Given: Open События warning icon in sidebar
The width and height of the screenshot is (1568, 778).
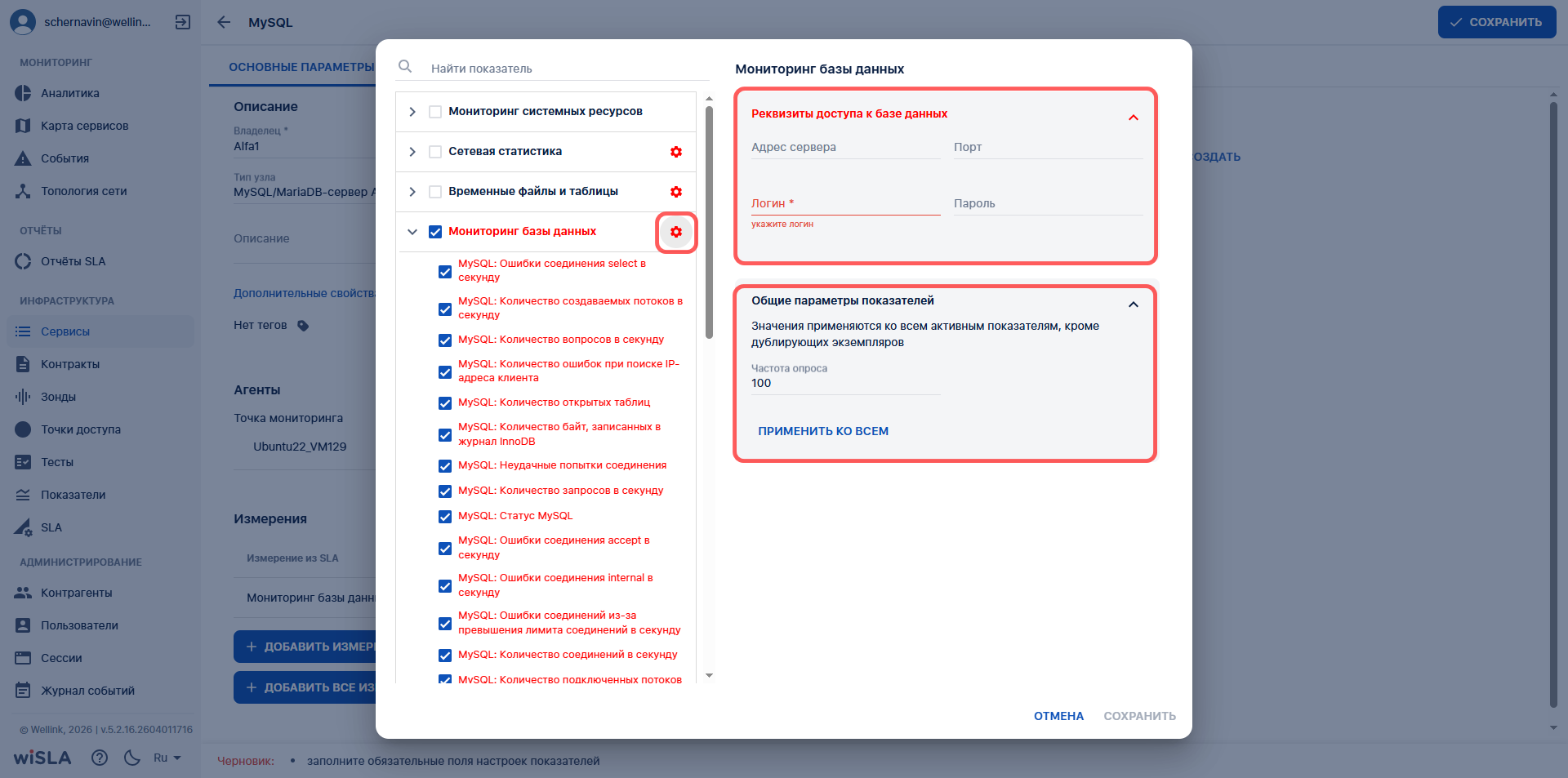Looking at the screenshot, I should pos(23,158).
